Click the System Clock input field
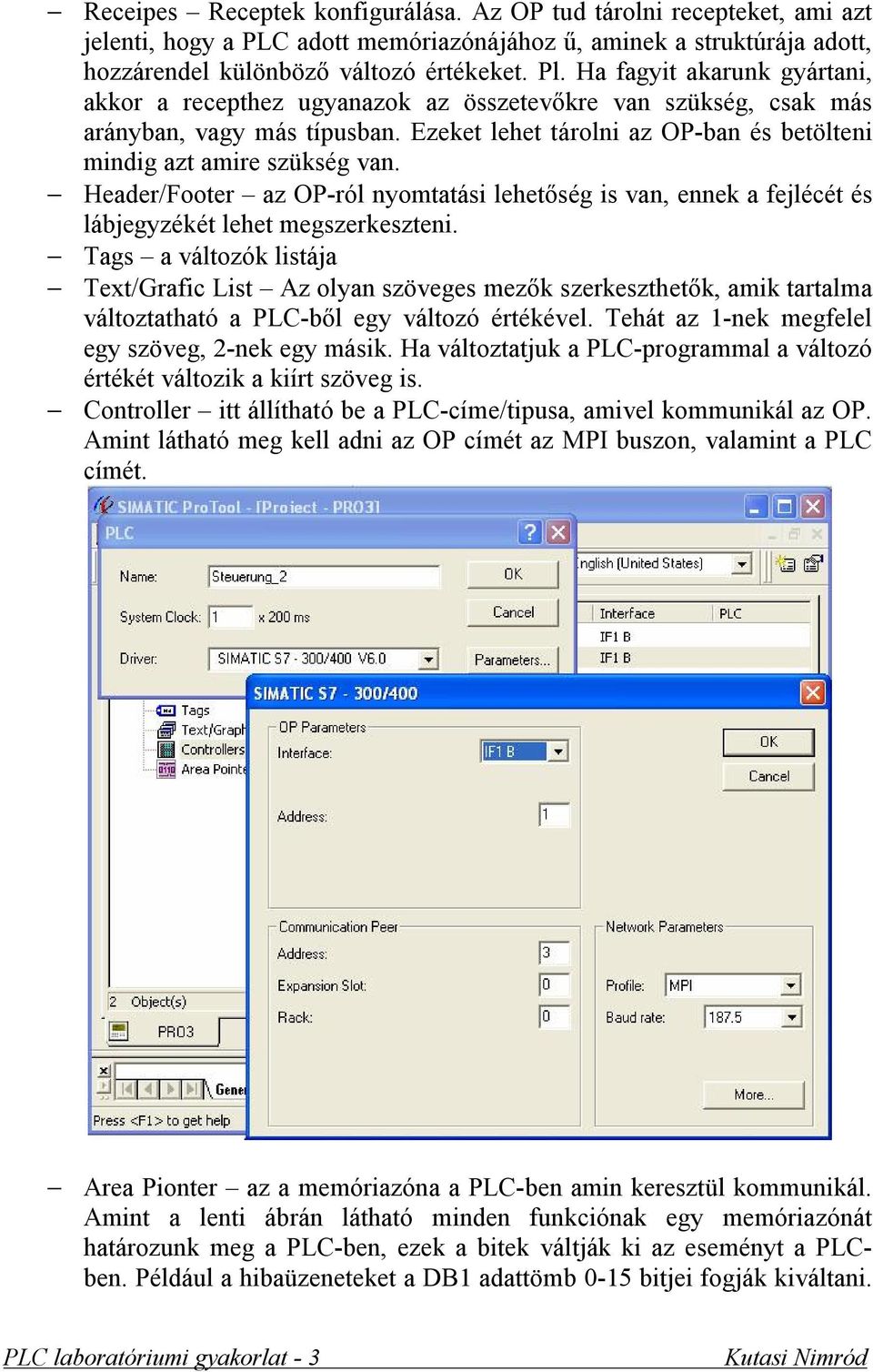This screenshot has width=873, height=1372. click(x=230, y=617)
